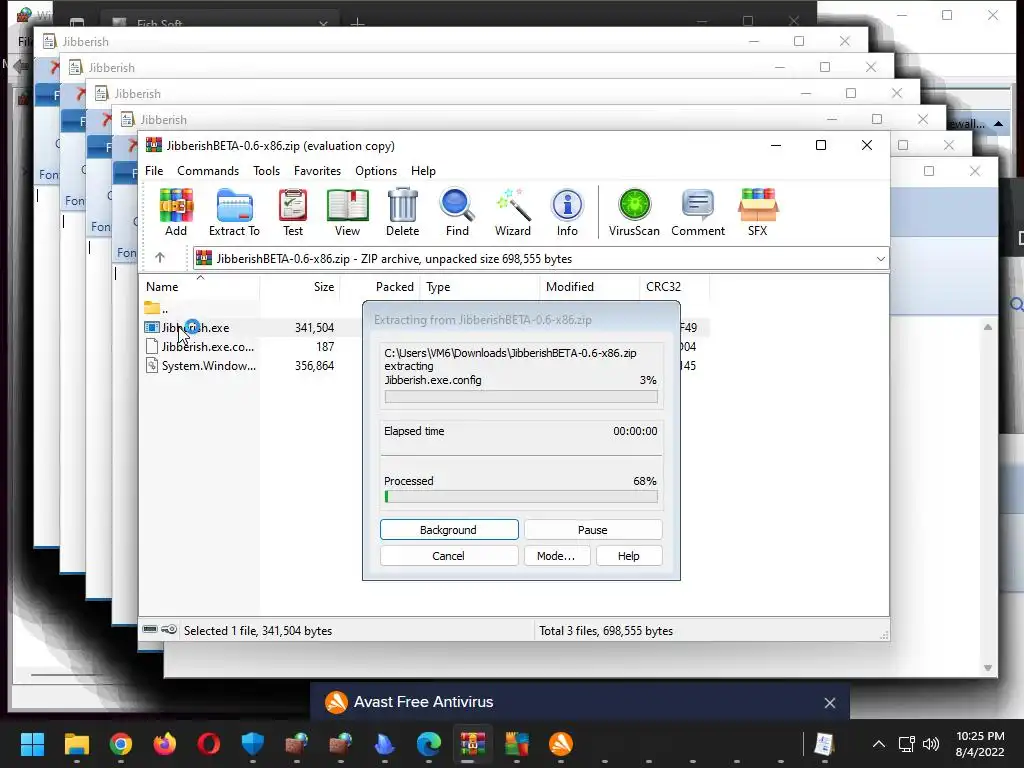Click the Test archive toolbar icon
Screen dimensions: 1024x768
click(293, 212)
